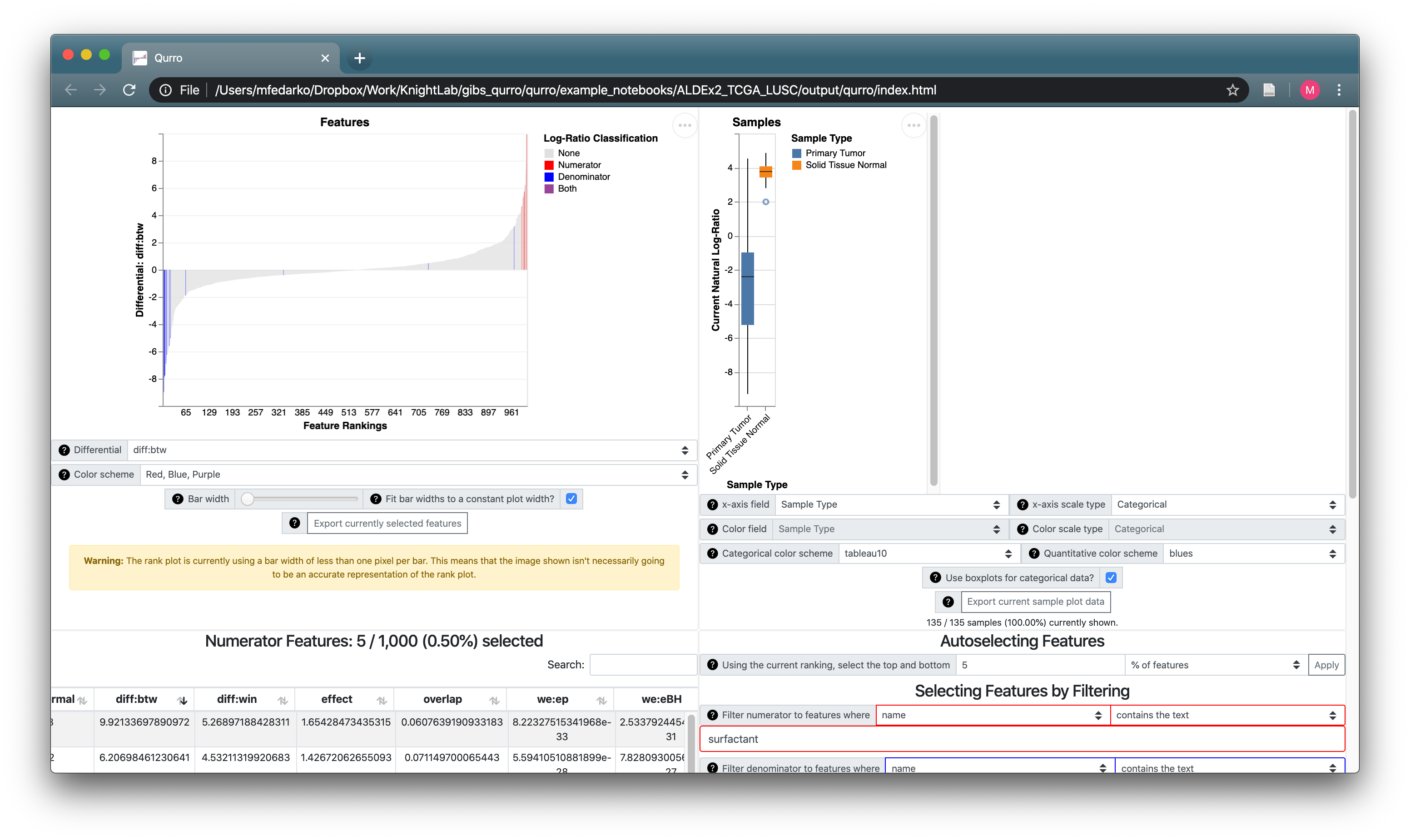
Task: Reload the page with browser refresh icon
Action: click(x=129, y=90)
